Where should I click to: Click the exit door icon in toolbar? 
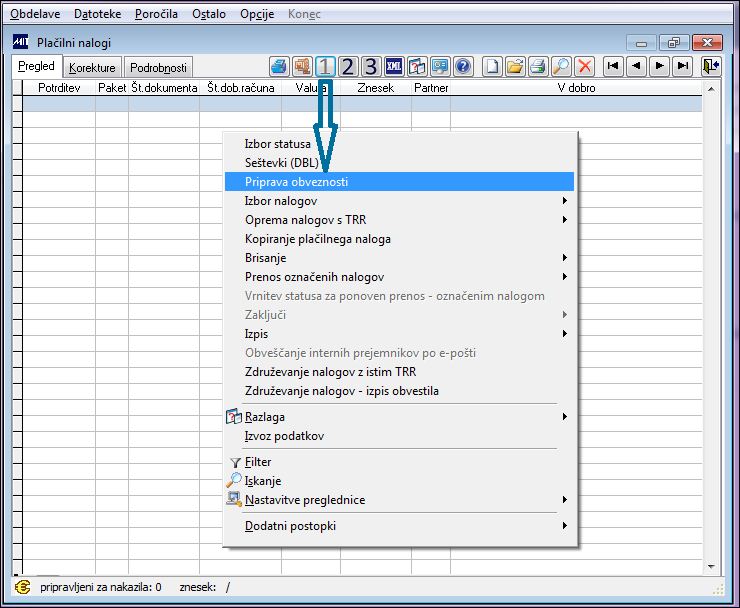click(711, 67)
